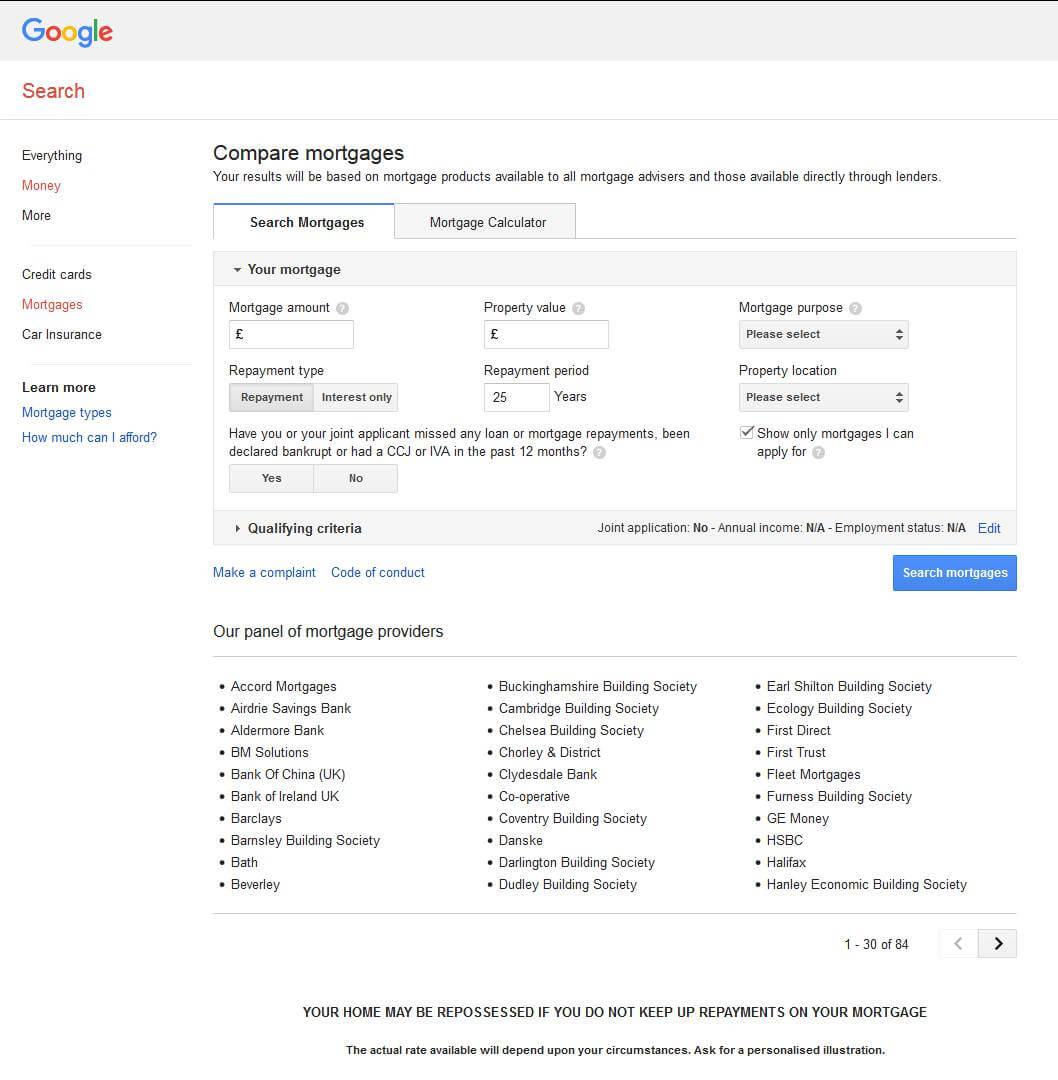The image size is (1058, 1080).
Task: Open 'How much can I afford?' link
Action: (89, 437)
